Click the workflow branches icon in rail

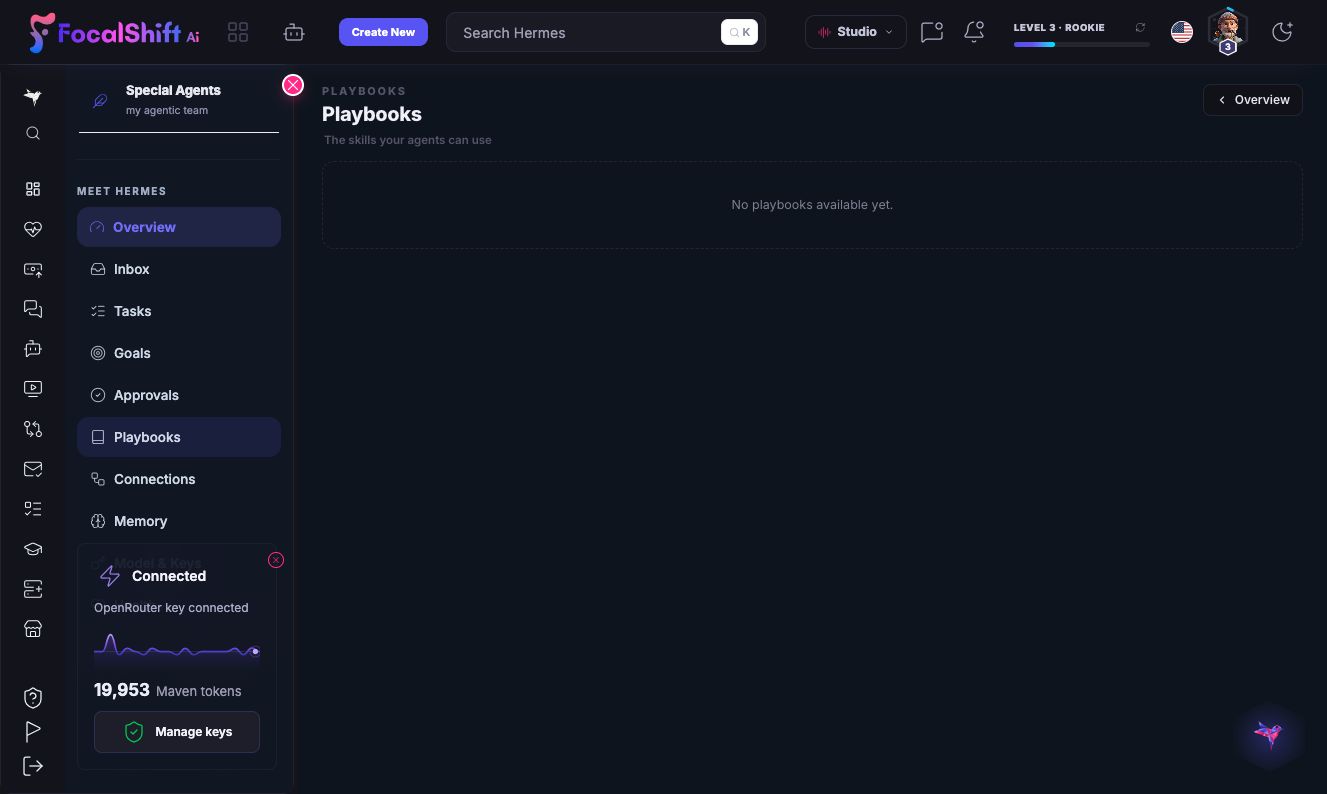tap(33, 429)
